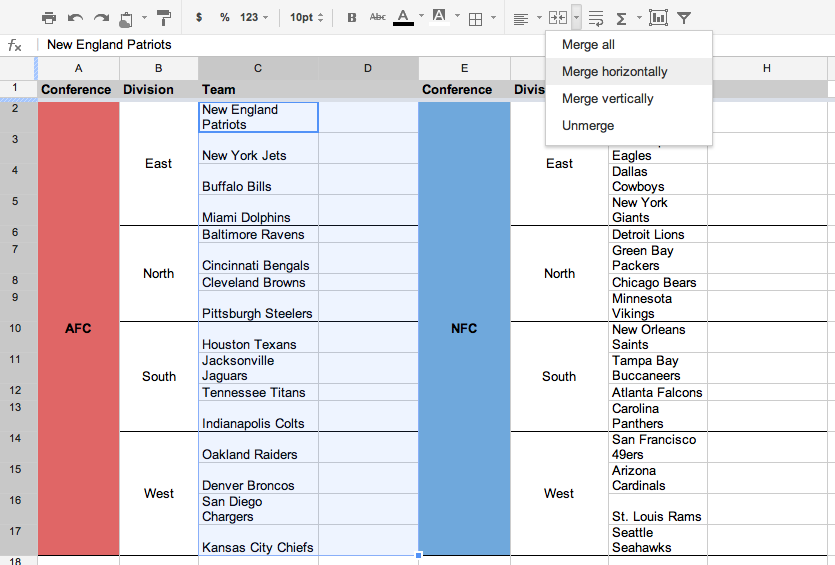Viewport: 835px width, 565px height.
Task: Click the St. Louis Rams cell
Action: (x=658, y=509)
